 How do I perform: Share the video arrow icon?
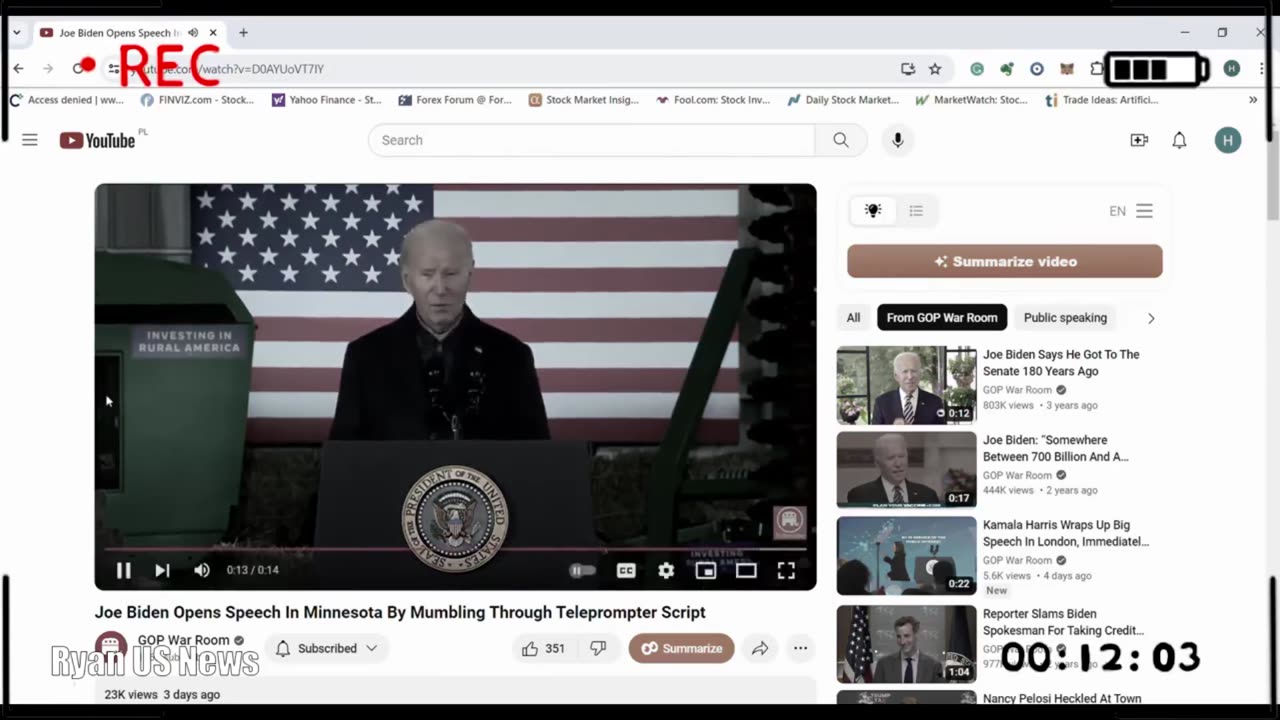point(760,648)
